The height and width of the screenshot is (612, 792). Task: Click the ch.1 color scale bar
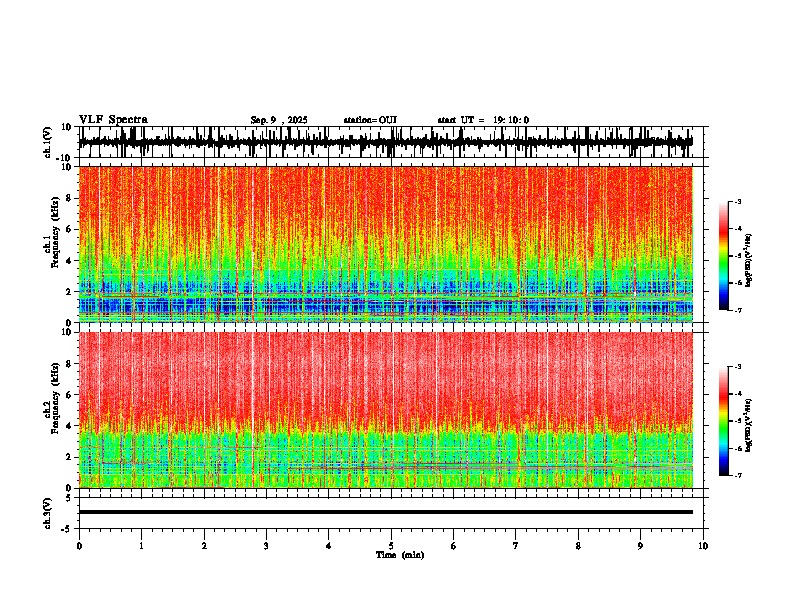[x=724, y=256]
